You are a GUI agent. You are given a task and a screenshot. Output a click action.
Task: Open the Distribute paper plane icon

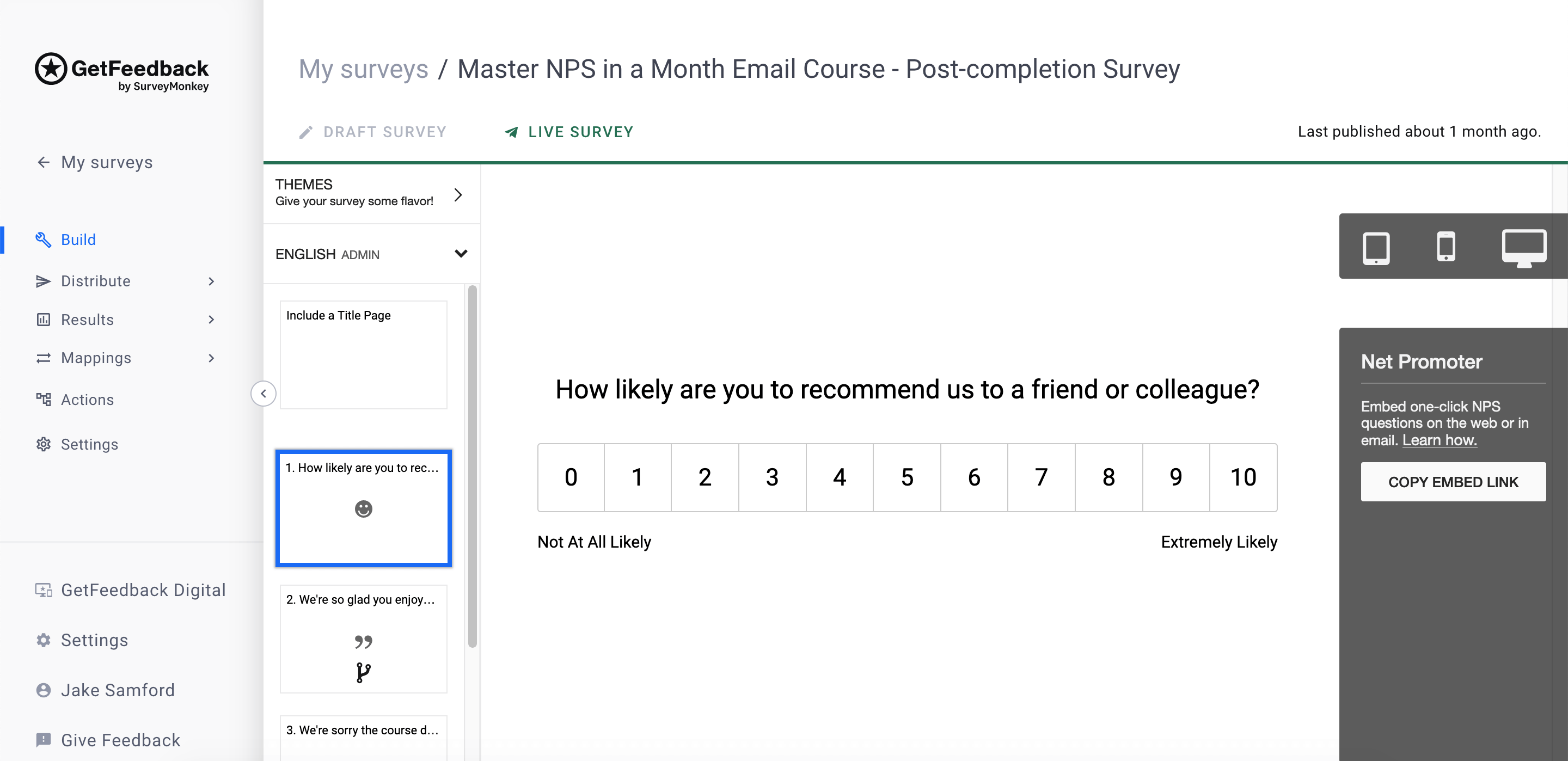(42, 281)
